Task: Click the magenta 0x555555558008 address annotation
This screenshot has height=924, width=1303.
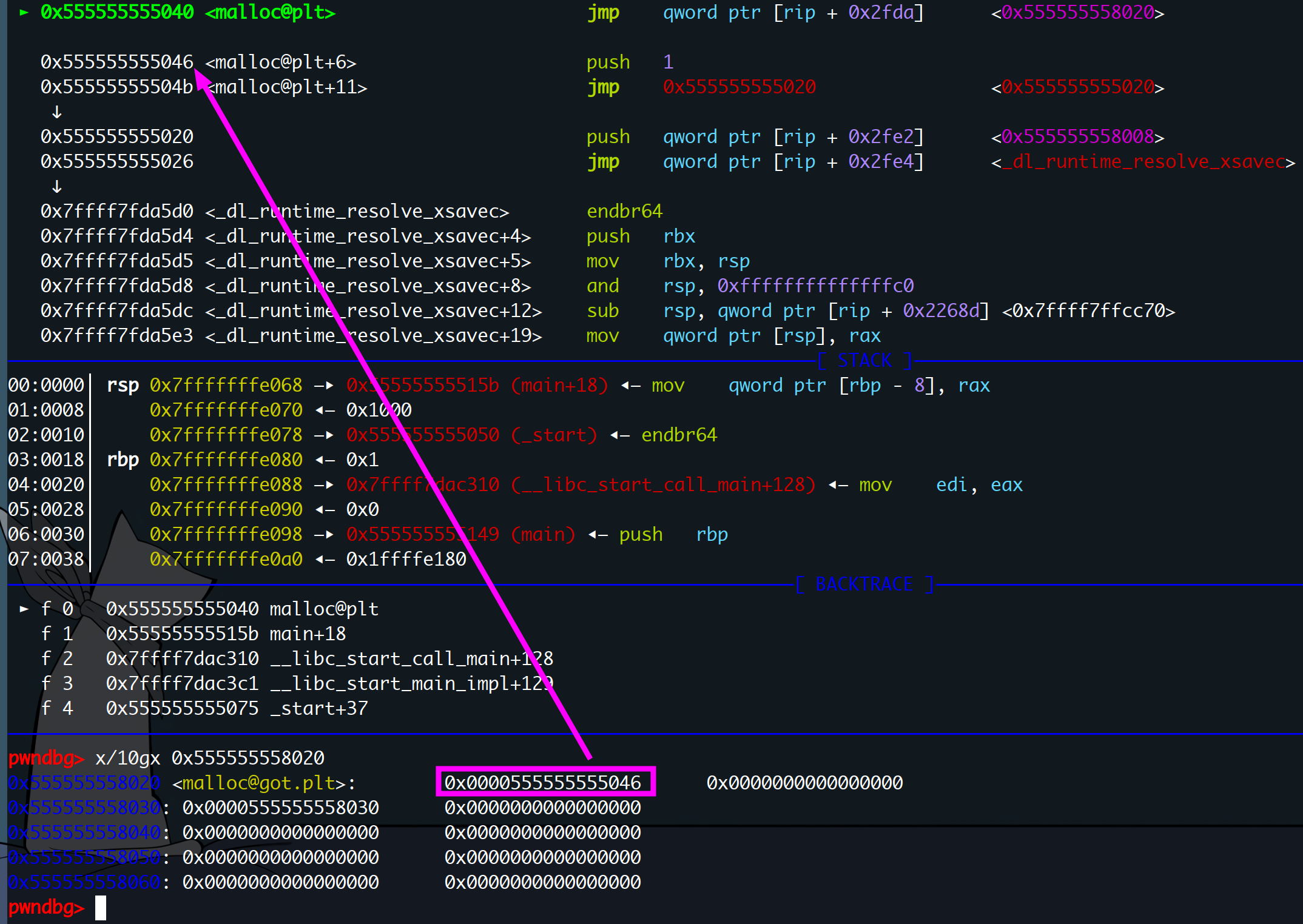Action: coord(1077,137)
